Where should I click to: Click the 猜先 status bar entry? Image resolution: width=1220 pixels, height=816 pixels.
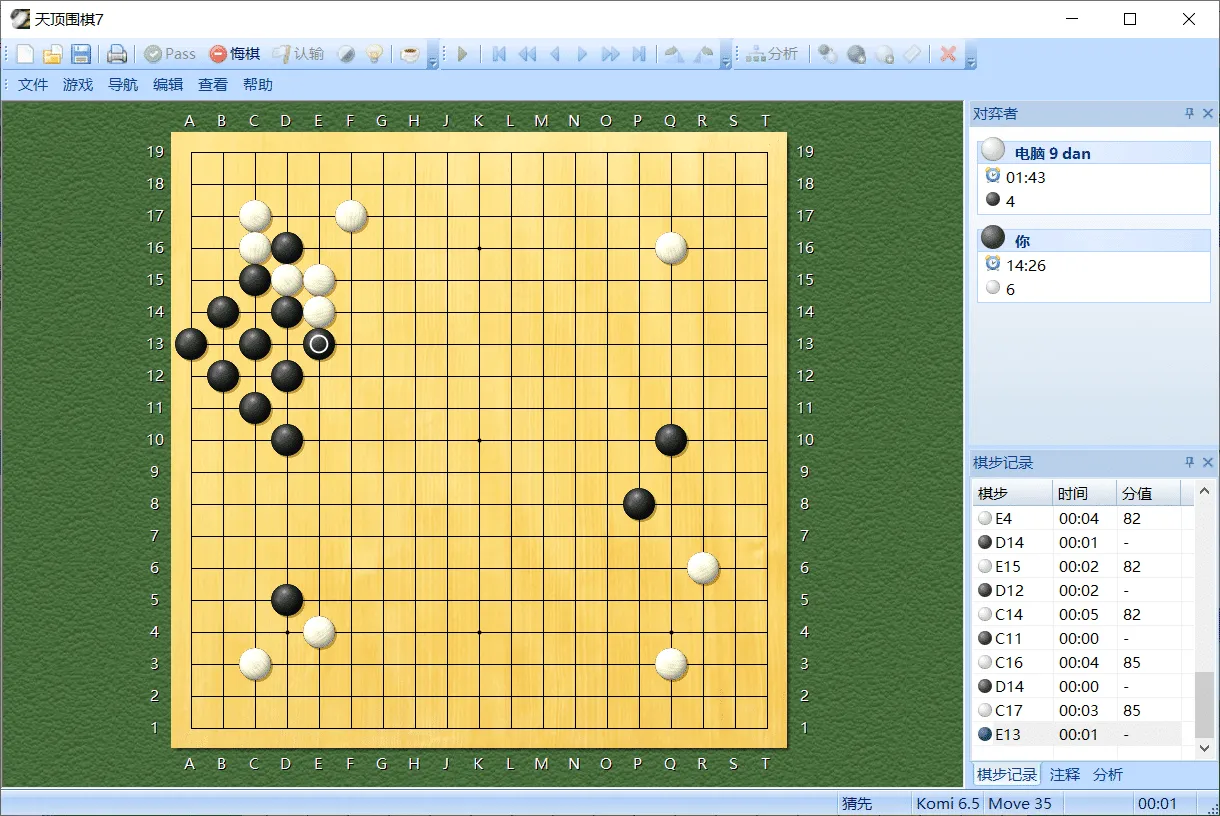coord(857,804)
